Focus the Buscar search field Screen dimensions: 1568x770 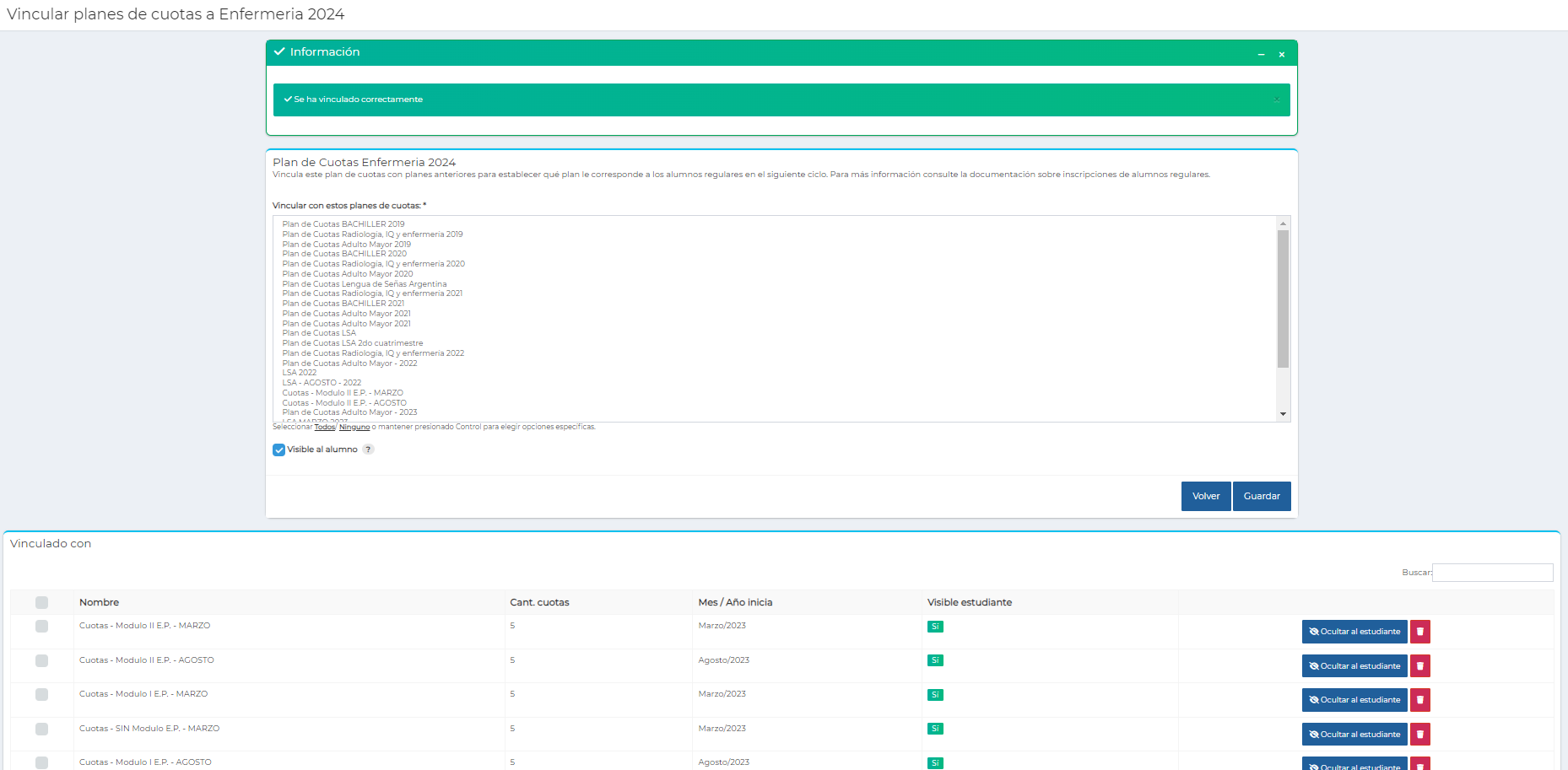pyautogui.click(x=1492, y=573)
